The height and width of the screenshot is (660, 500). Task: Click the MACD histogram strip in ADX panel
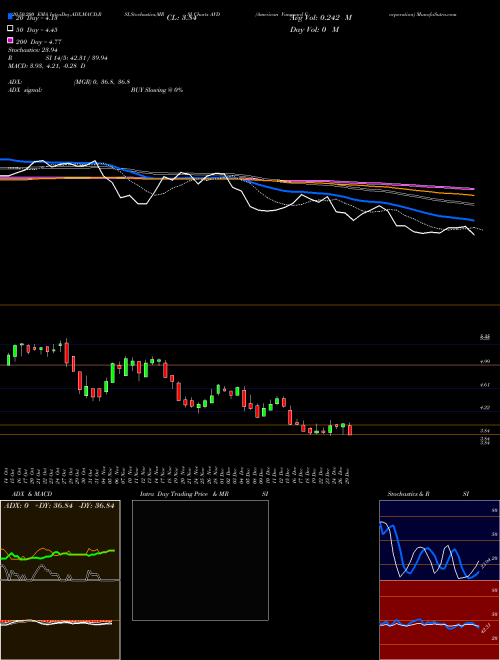point(56,622)
